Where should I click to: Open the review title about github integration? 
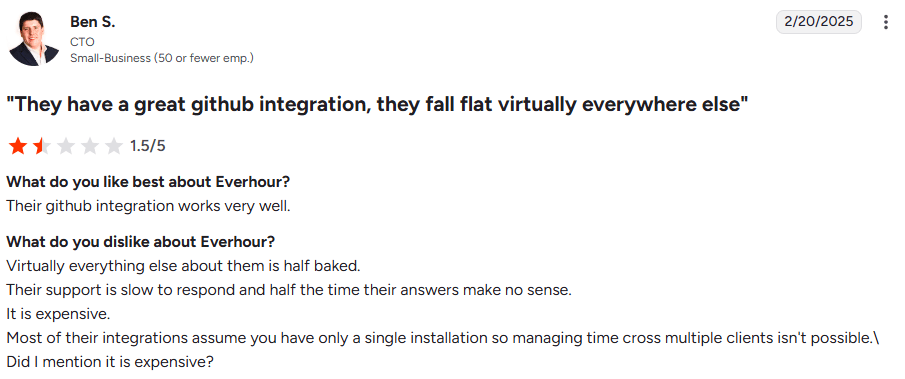click(377, 105)
